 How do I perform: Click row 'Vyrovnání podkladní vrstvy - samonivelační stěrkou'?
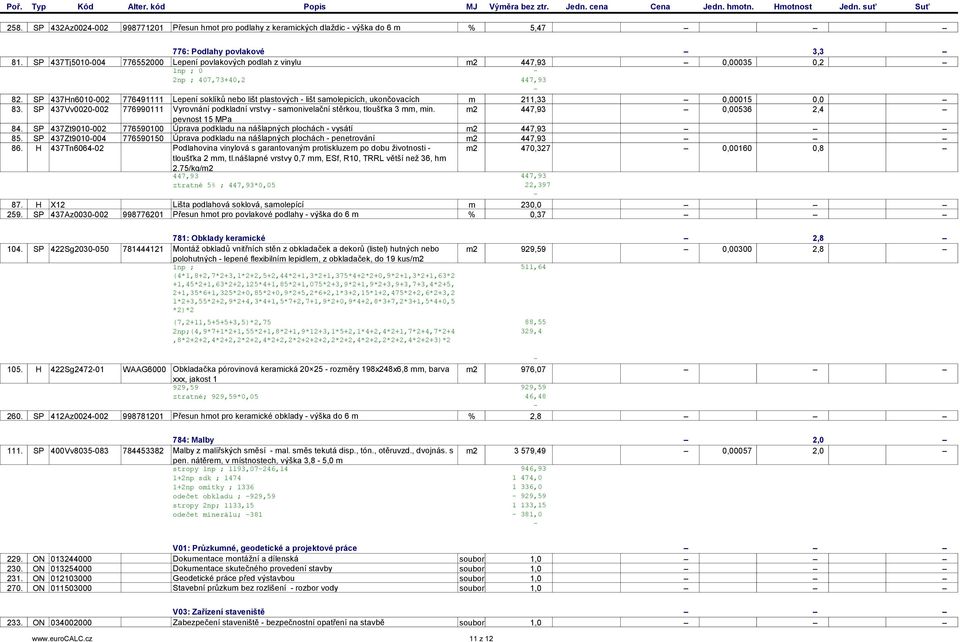point(479,114)
